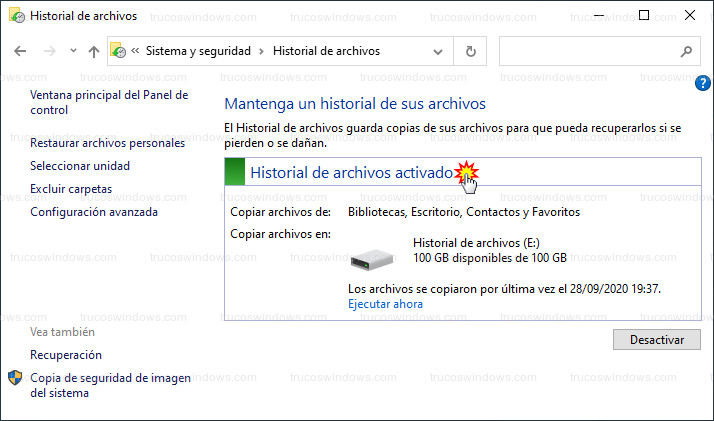Viewport: 714px width, 421px height.
Task: Open the recent locations dropdown arrow
Action: pos(71,51)
